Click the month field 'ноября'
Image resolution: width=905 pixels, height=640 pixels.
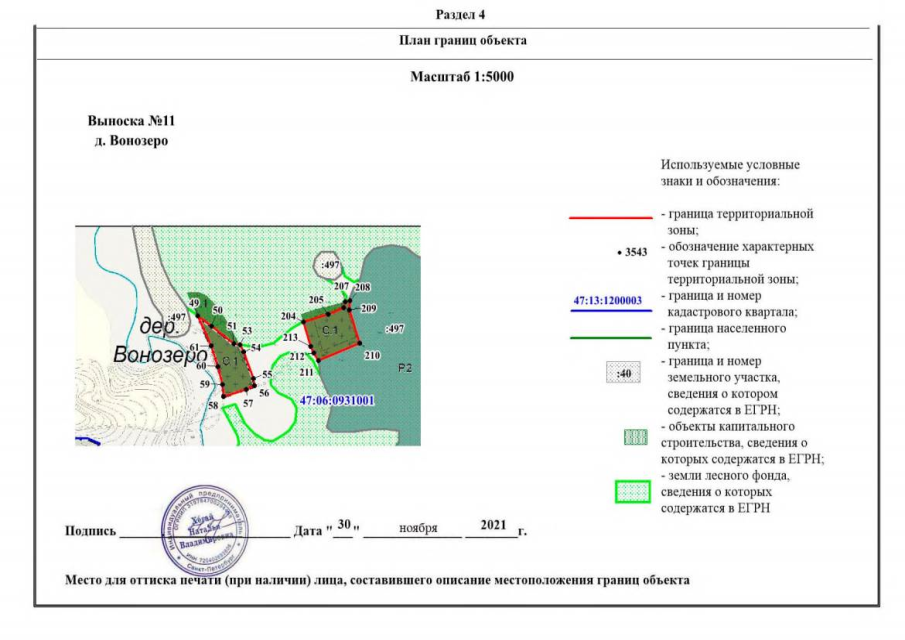[417, 526]
